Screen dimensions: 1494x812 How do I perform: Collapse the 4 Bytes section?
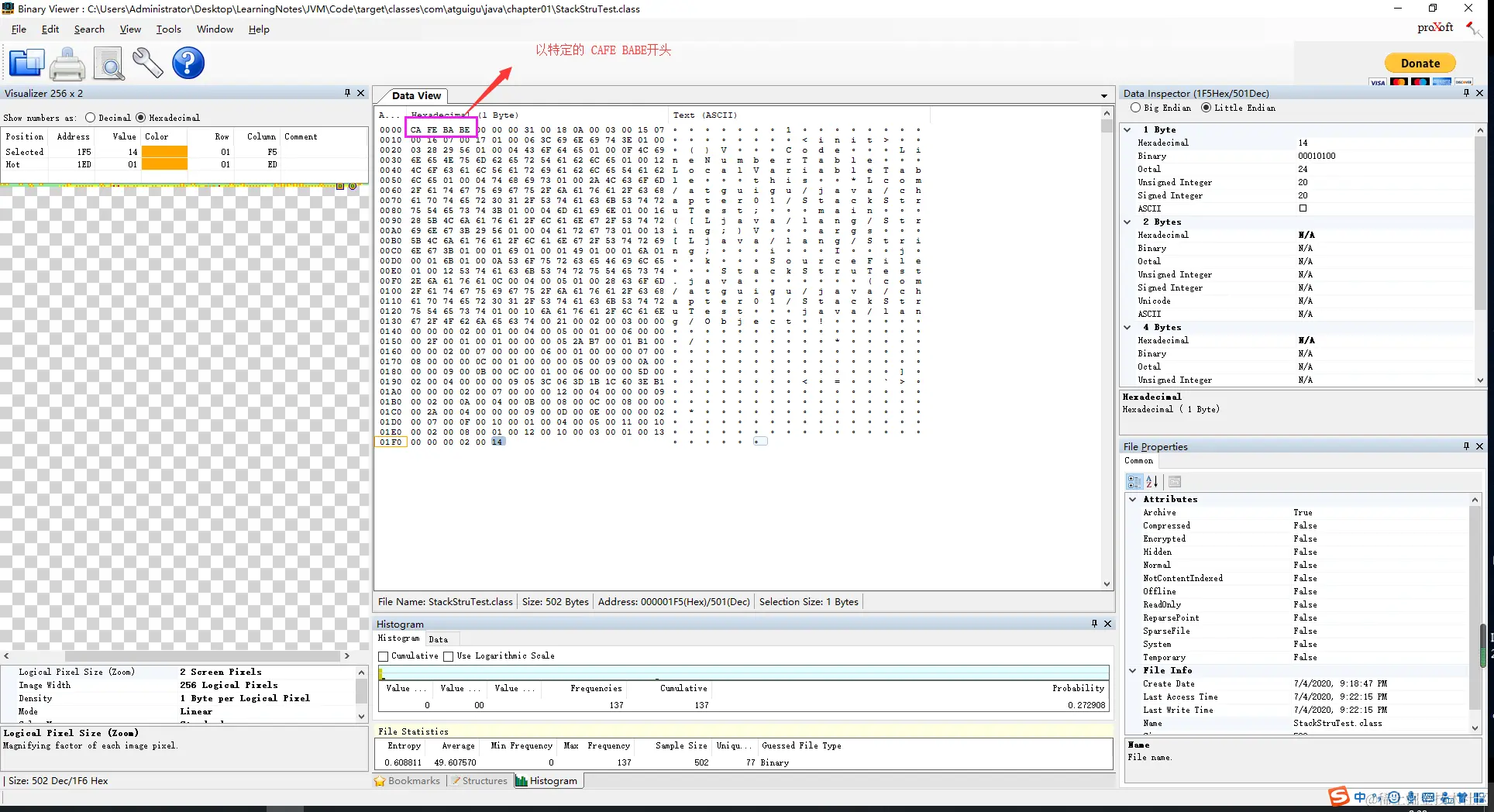1127,327
